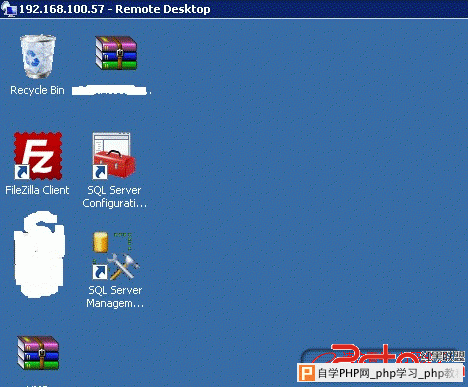
Task: Click the shortcut arrow on SQL Configuration icon
Action: 100,172
